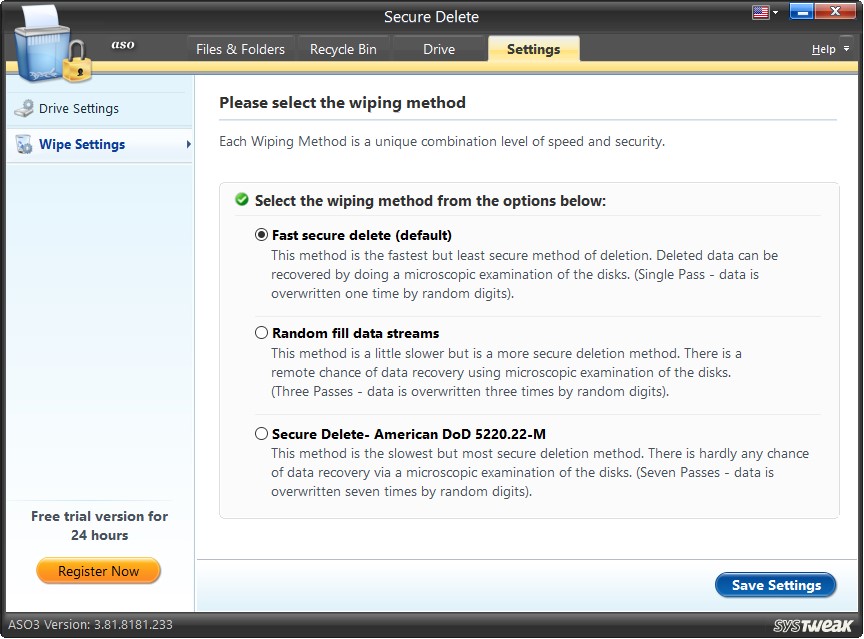Click the aso logo in the toolbar
The height and width of the screenshot is (639, 864).
pos(123,45)
